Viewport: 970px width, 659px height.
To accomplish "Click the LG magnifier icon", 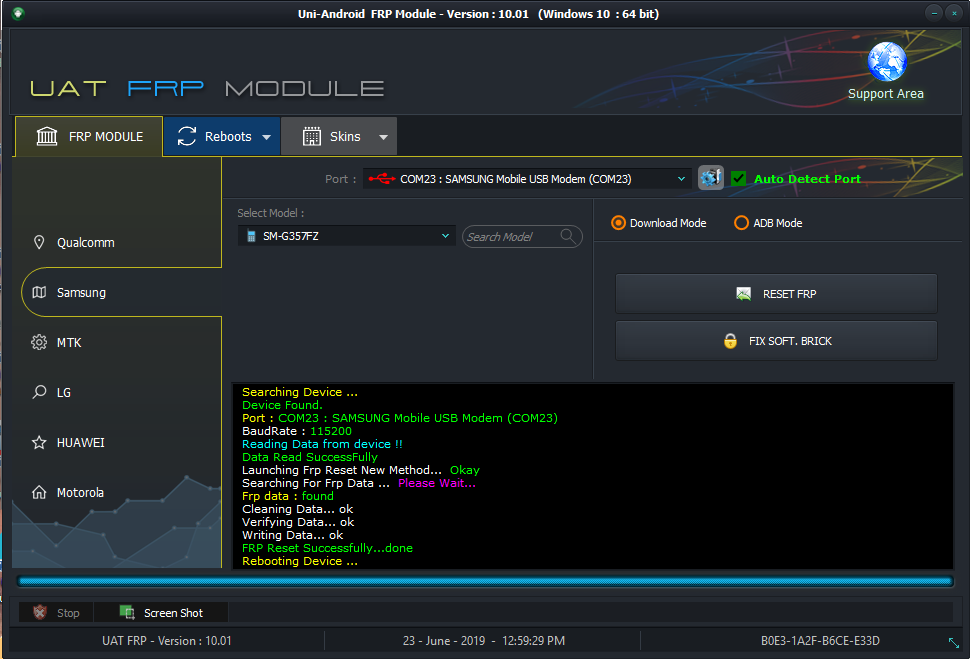I will pos(39,392).
